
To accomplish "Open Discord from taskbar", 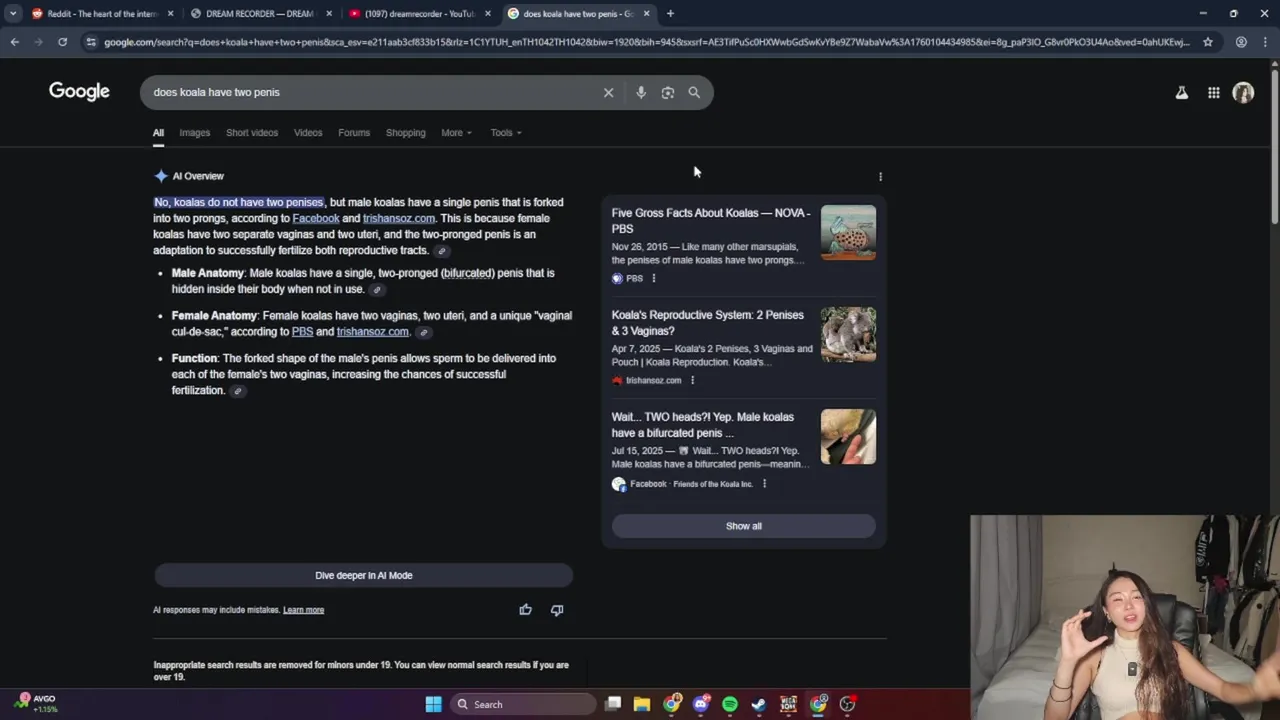I will click(x=701, y=704).
